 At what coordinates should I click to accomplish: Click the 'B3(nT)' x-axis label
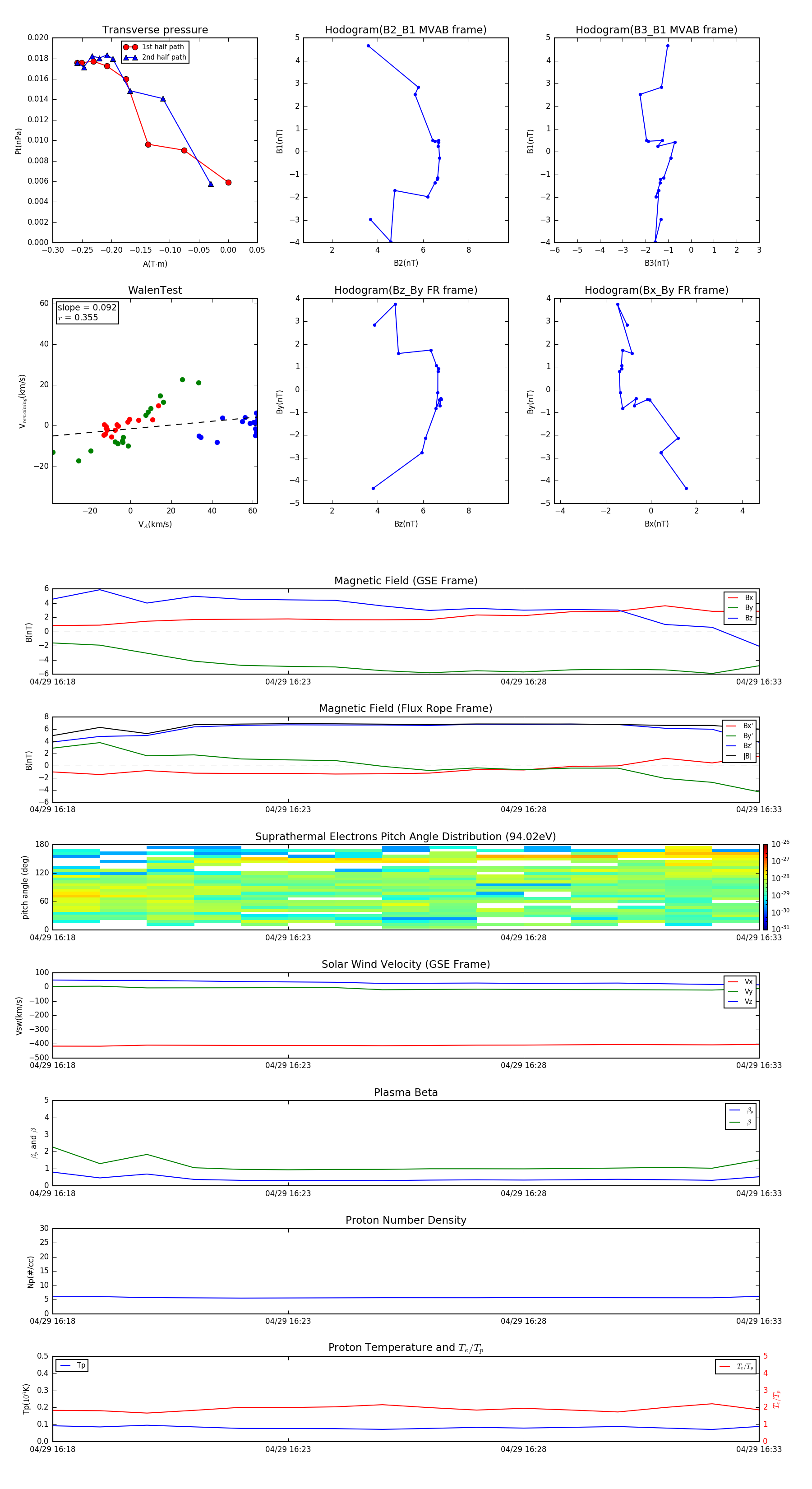coord(656,263)
